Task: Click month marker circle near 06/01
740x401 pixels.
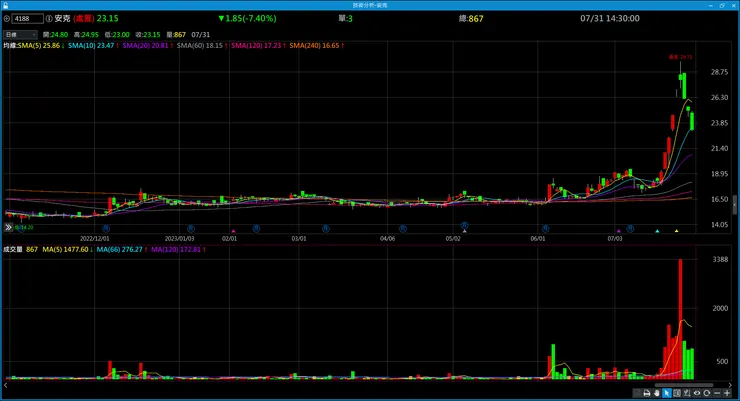Action: (546, 228)
